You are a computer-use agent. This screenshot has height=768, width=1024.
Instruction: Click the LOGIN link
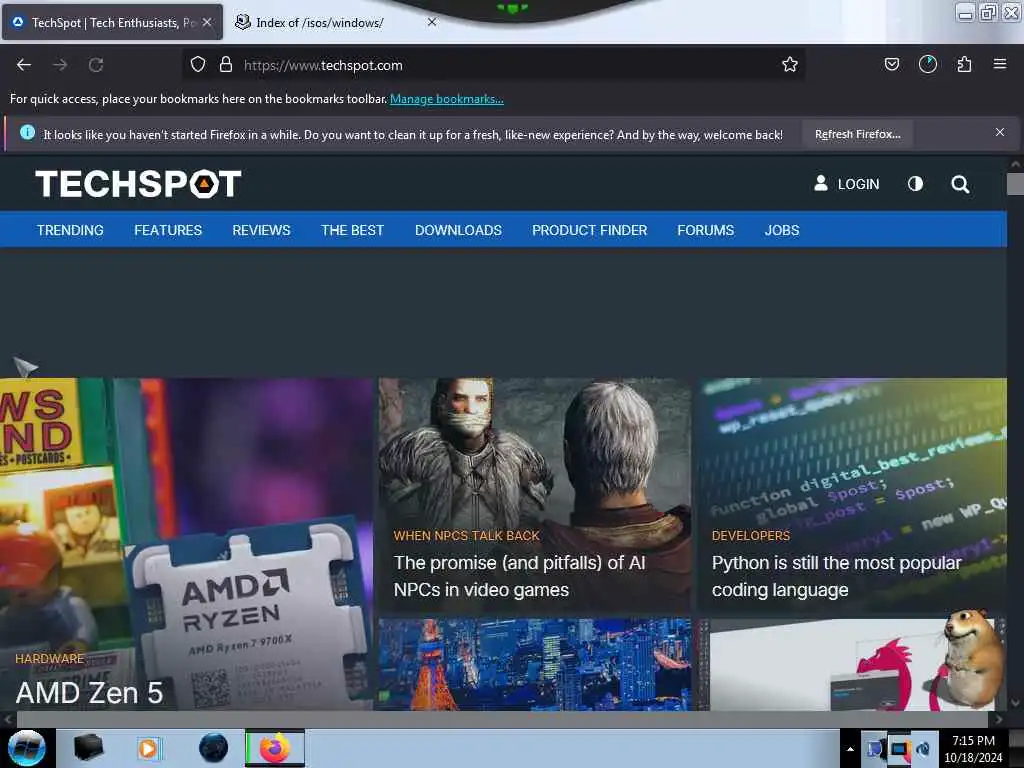pyautogui.click(x=858, y=185)
